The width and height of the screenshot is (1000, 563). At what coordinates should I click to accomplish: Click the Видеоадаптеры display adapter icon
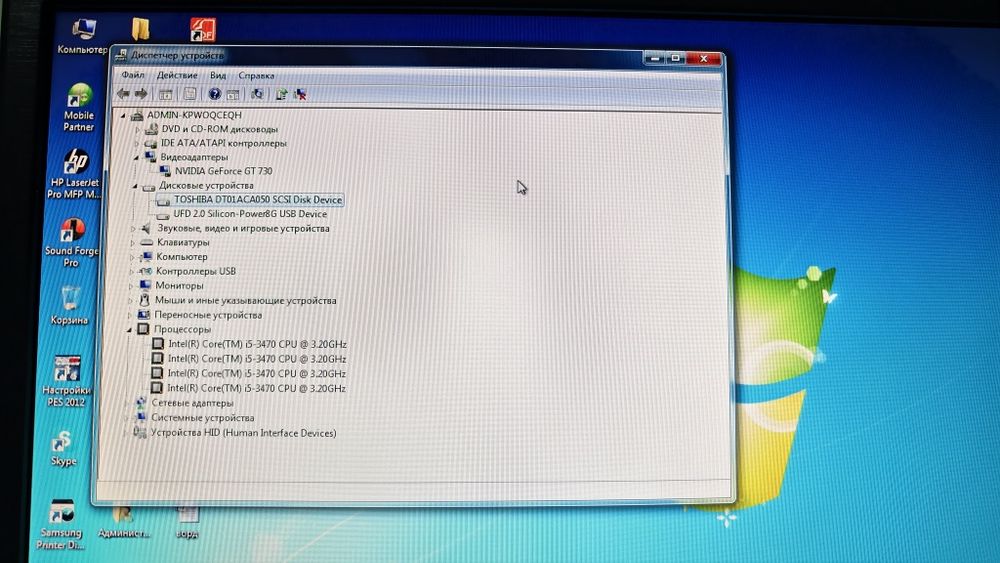tap(151, 157)
